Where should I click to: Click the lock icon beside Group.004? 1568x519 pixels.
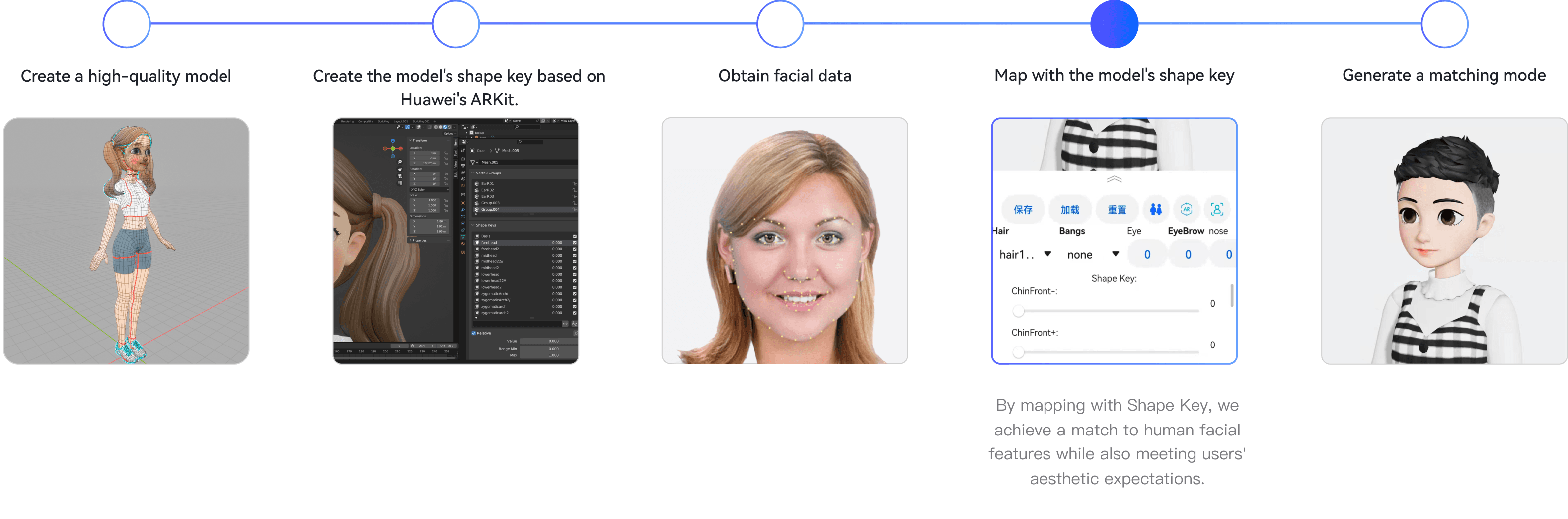pyautogui.click(x=574, y=210)
